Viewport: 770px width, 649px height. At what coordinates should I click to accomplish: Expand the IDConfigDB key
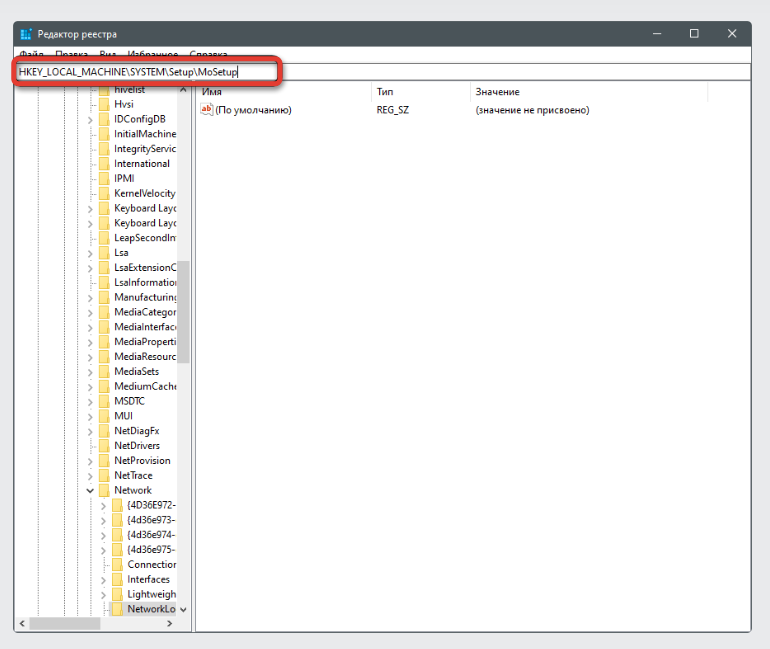click(90, 120)
